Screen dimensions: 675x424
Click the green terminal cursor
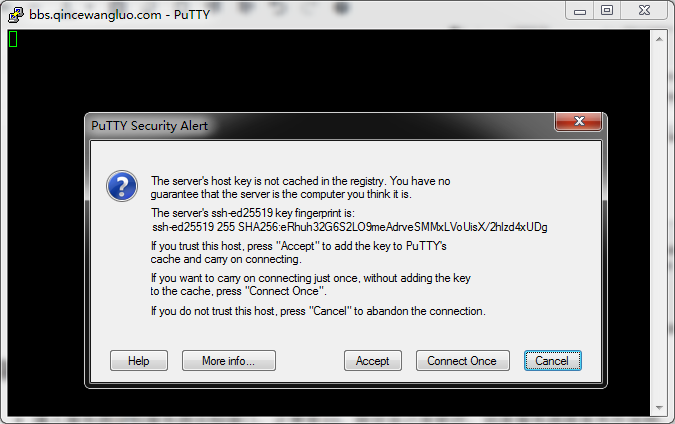[13, 39]
